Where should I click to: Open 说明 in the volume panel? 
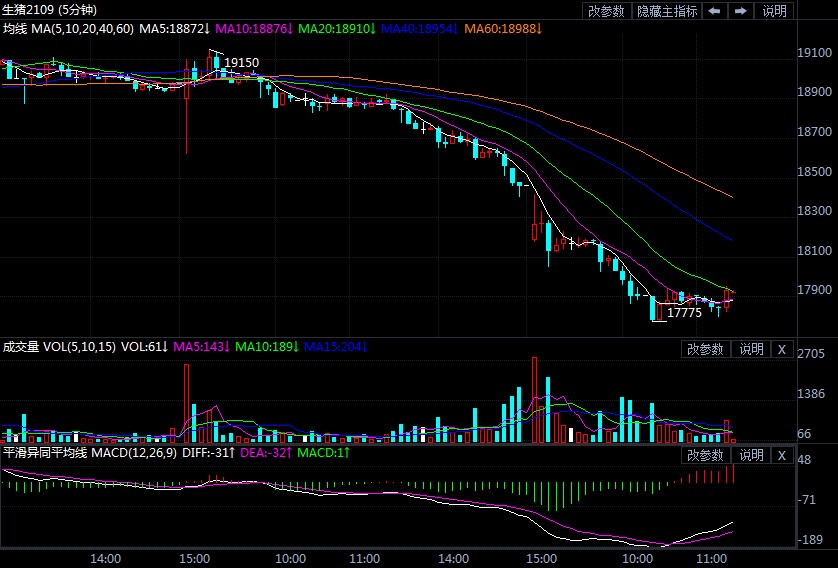[751, 349]
